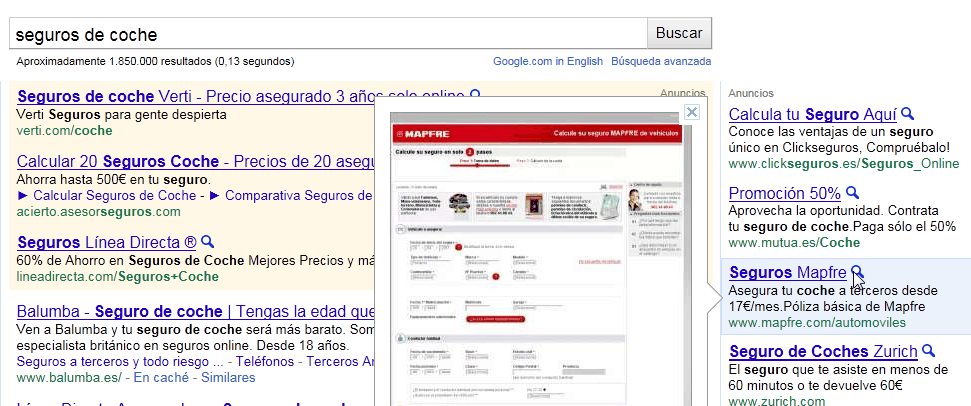This screenshot has width=971, height=406.
Task: Open Búsqueda avanzada link
Action: (x=661, y=61)
